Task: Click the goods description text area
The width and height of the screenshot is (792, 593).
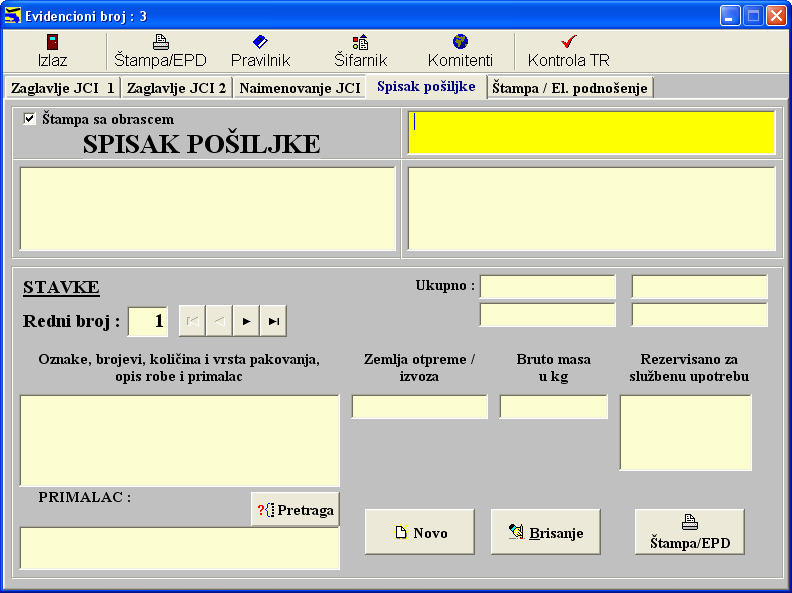Action: coord(179,440)
